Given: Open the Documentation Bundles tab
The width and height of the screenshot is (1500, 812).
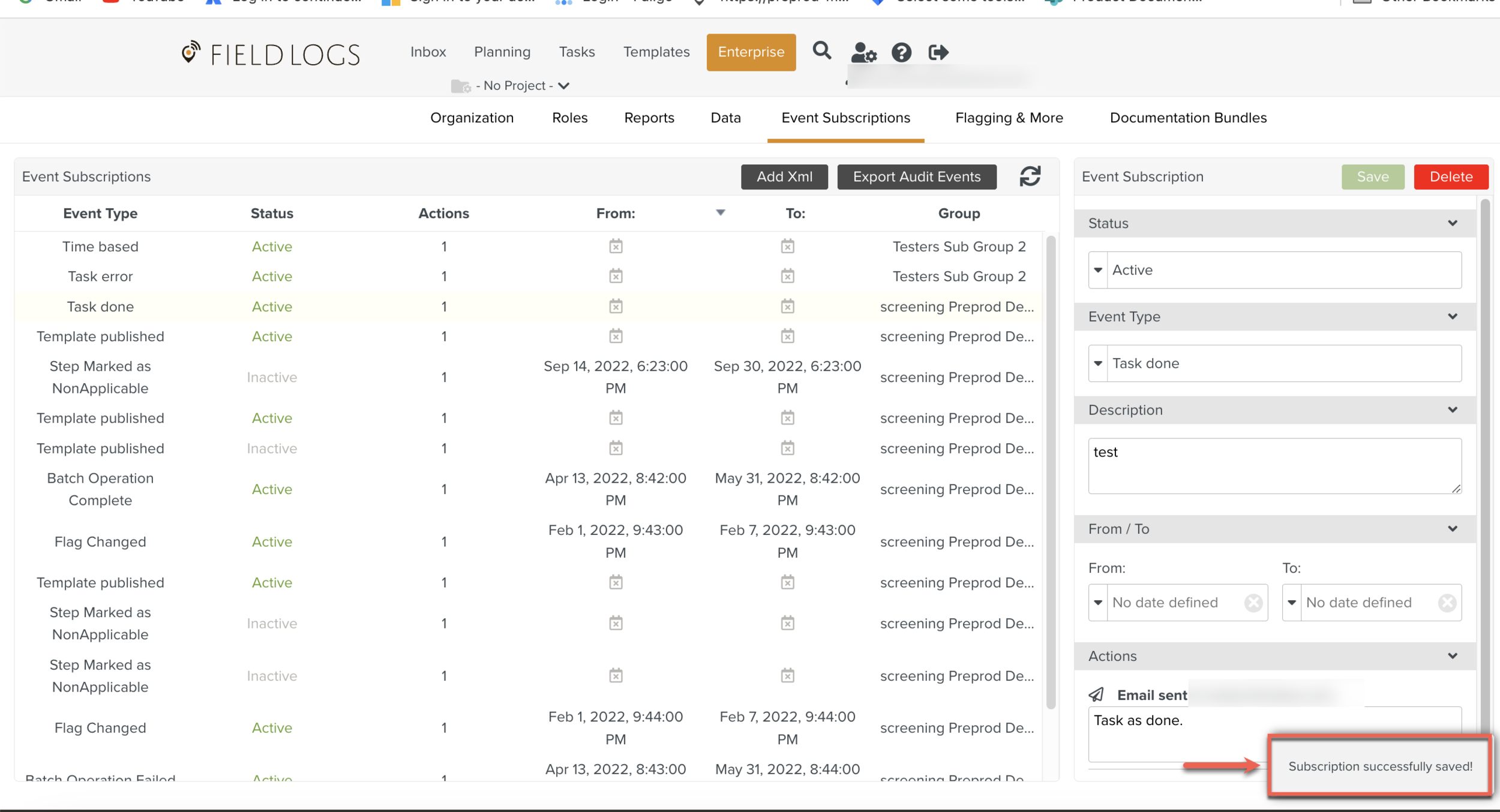Looking at the screenshot, I should pyautogui.click(x=1188, y=118).
